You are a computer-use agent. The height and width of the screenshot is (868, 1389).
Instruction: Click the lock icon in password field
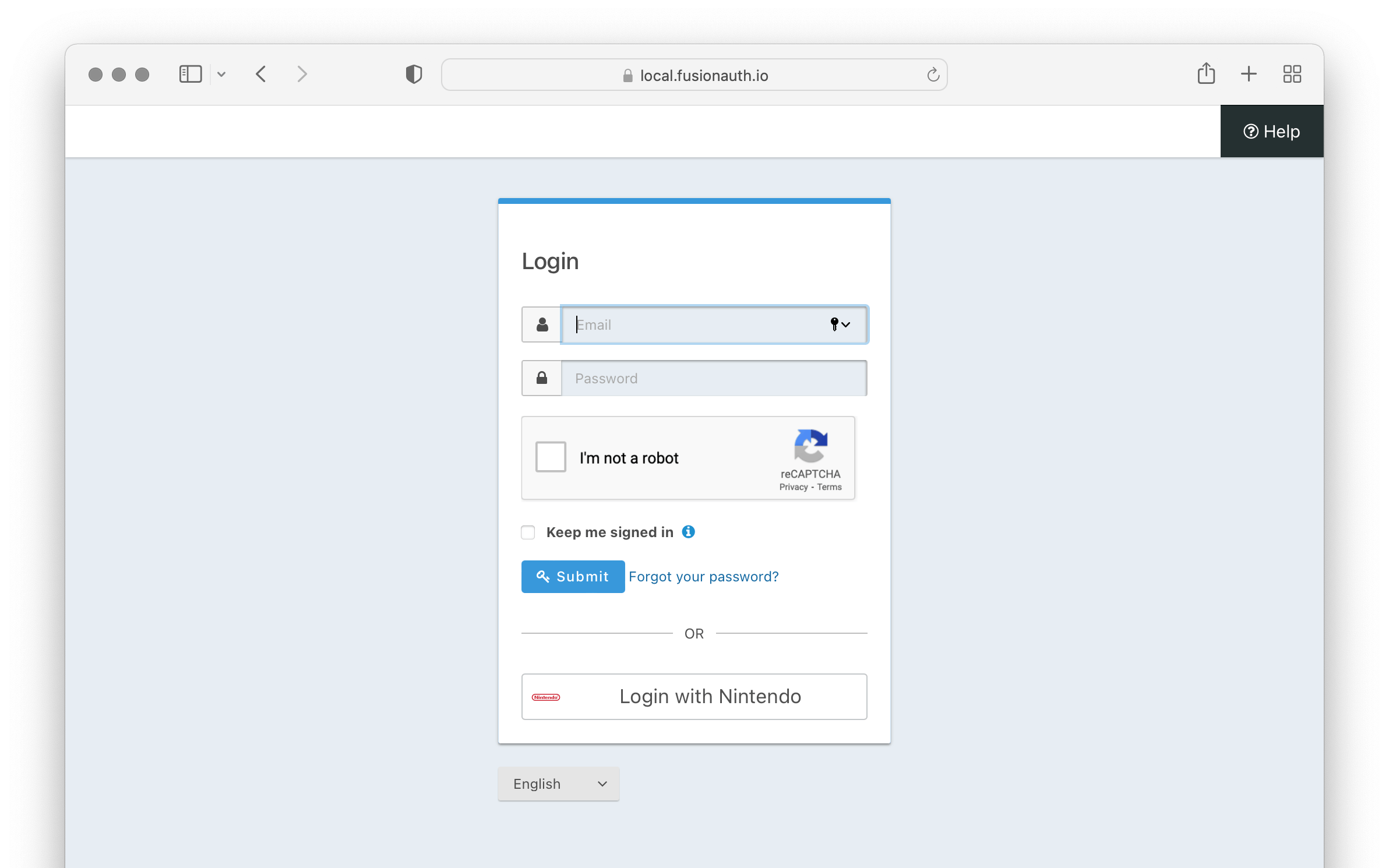click(x=541, y=378)
